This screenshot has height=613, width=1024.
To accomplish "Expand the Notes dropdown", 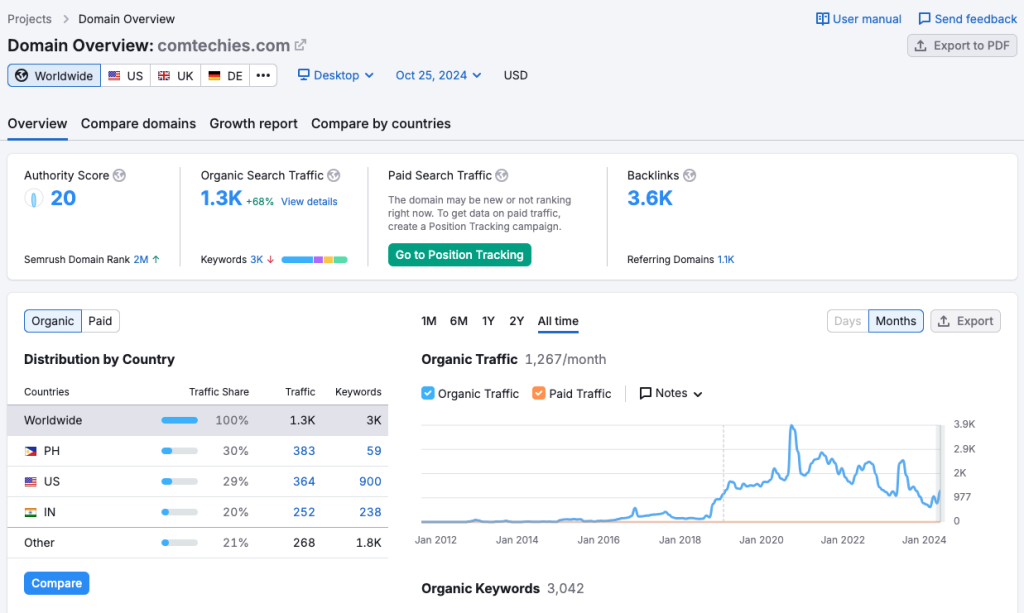I will pyautogui.click(x=670, y=393).
